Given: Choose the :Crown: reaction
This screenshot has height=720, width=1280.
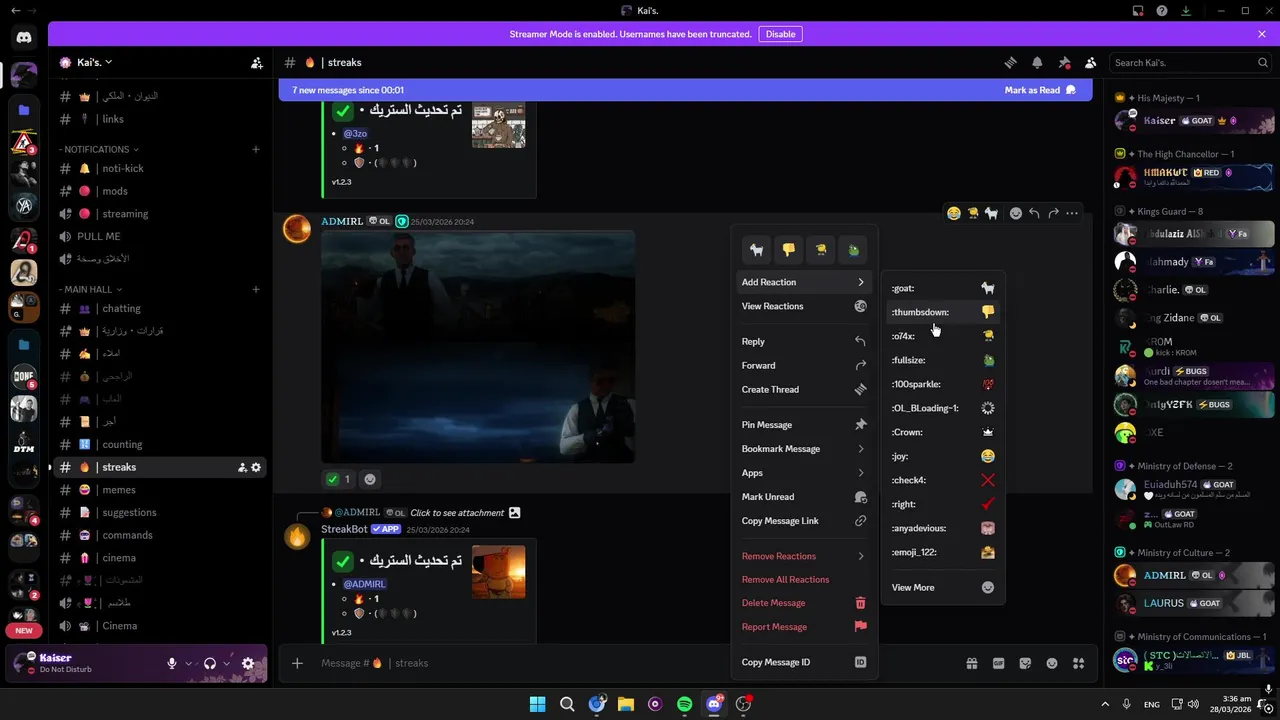Looking at the screenshot, I should pyautogui.click(x=943, y=432).
